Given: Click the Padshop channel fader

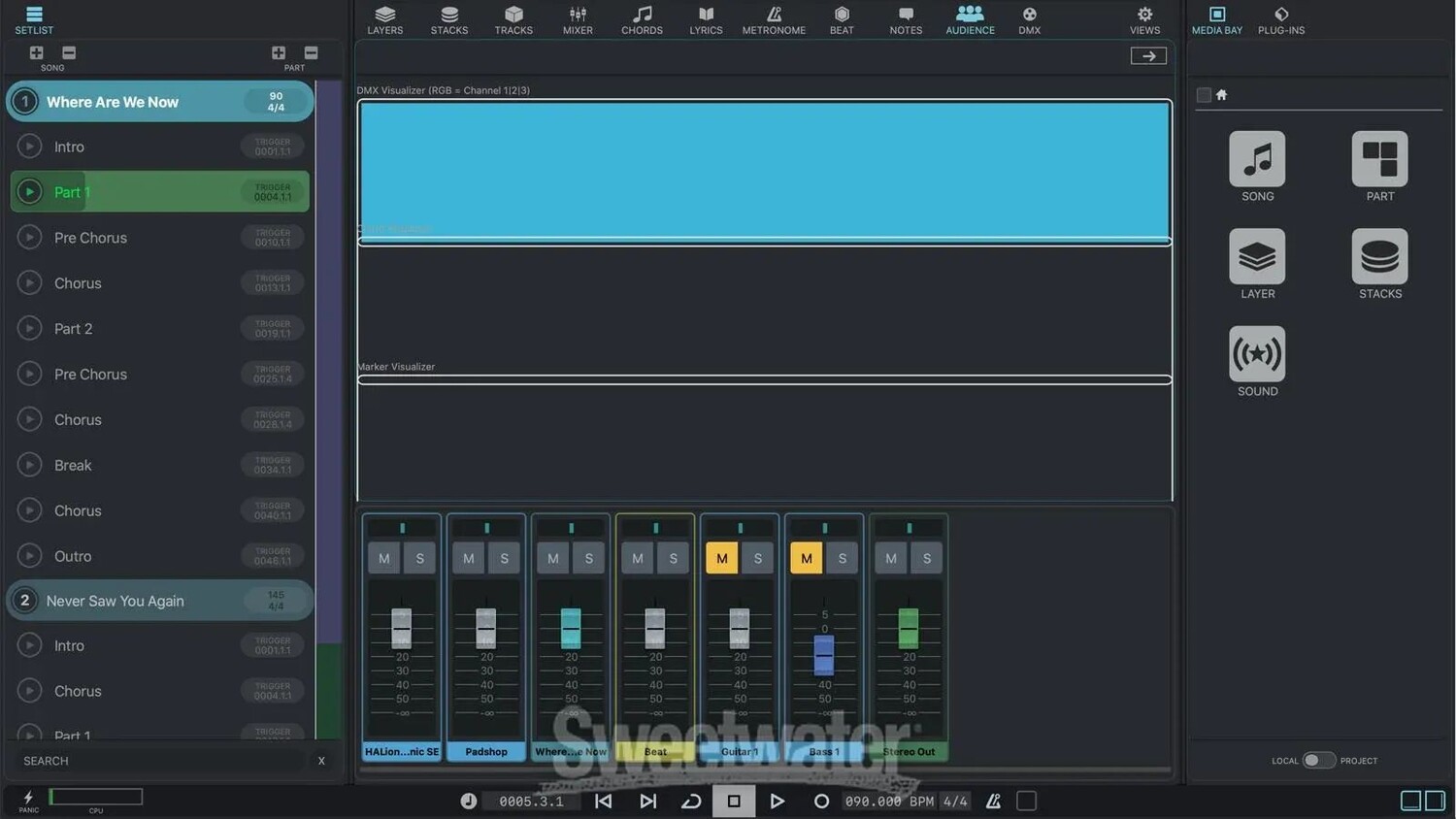Looking at the screenshot, I should tap(486, 628).
